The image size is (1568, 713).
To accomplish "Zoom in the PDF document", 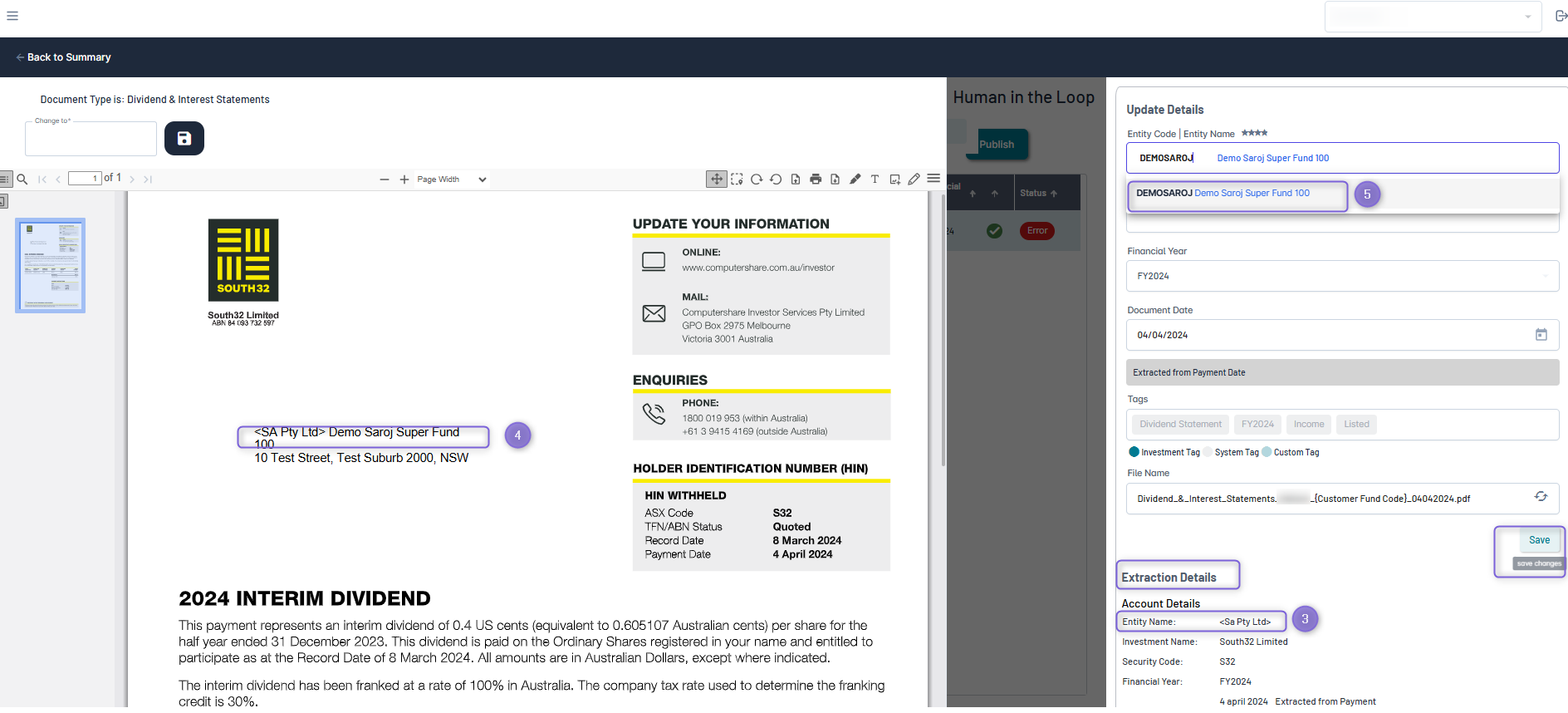I will pos(404,179).
